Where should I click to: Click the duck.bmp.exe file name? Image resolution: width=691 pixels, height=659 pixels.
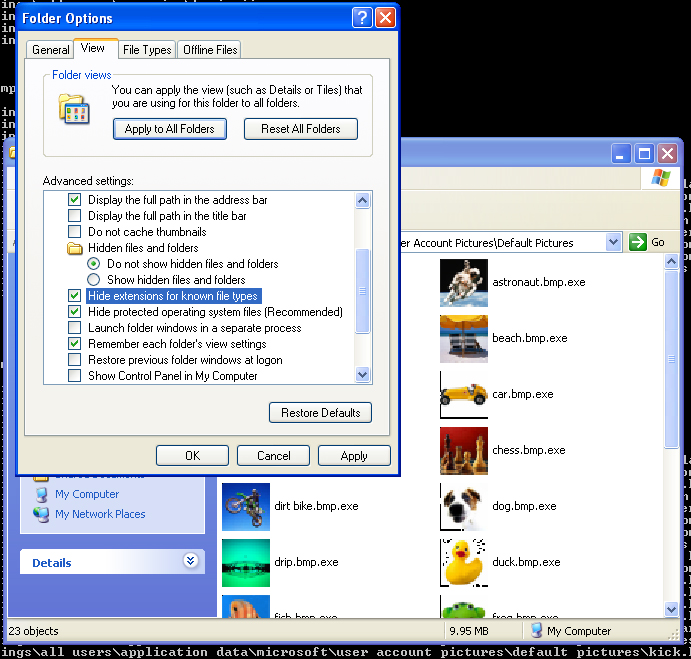coord(526,562)
